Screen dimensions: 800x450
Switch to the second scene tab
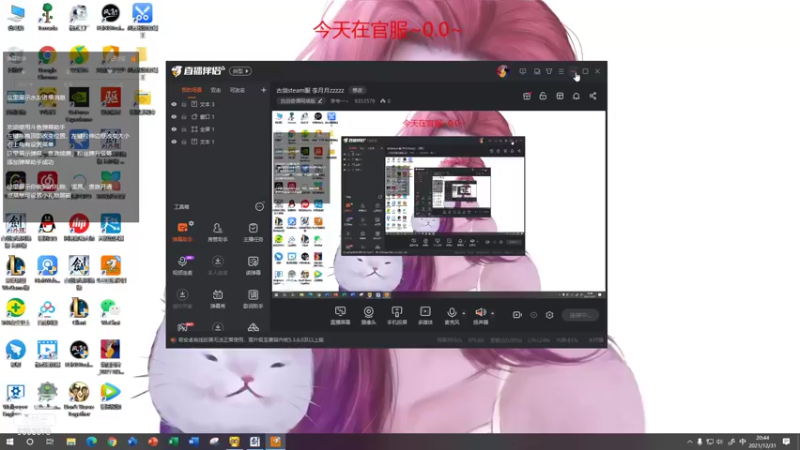[216, 90]
